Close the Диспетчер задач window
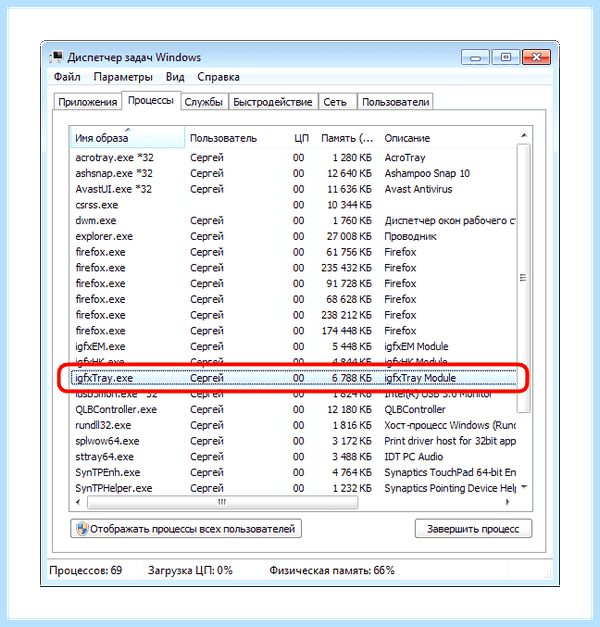The height and width of the screenshot is (627, 600). [x=536, y=57]
